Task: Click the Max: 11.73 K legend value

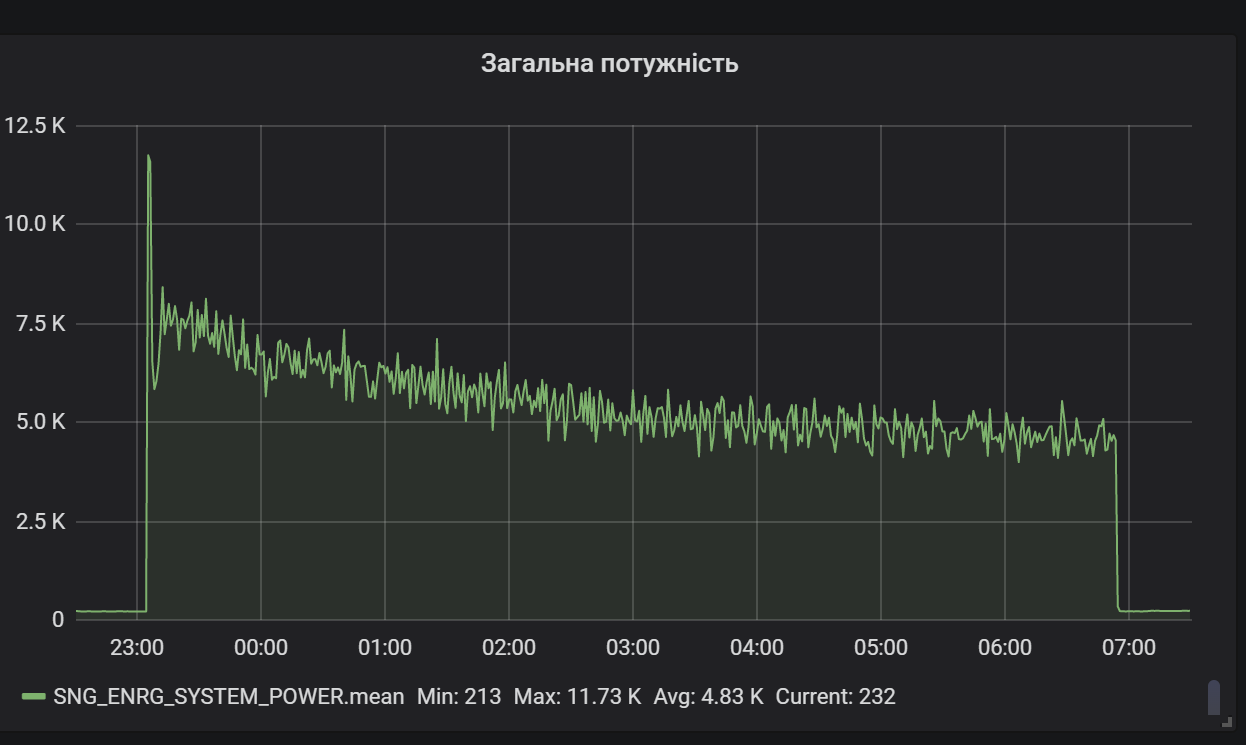Action: click(x=577, y=696)
